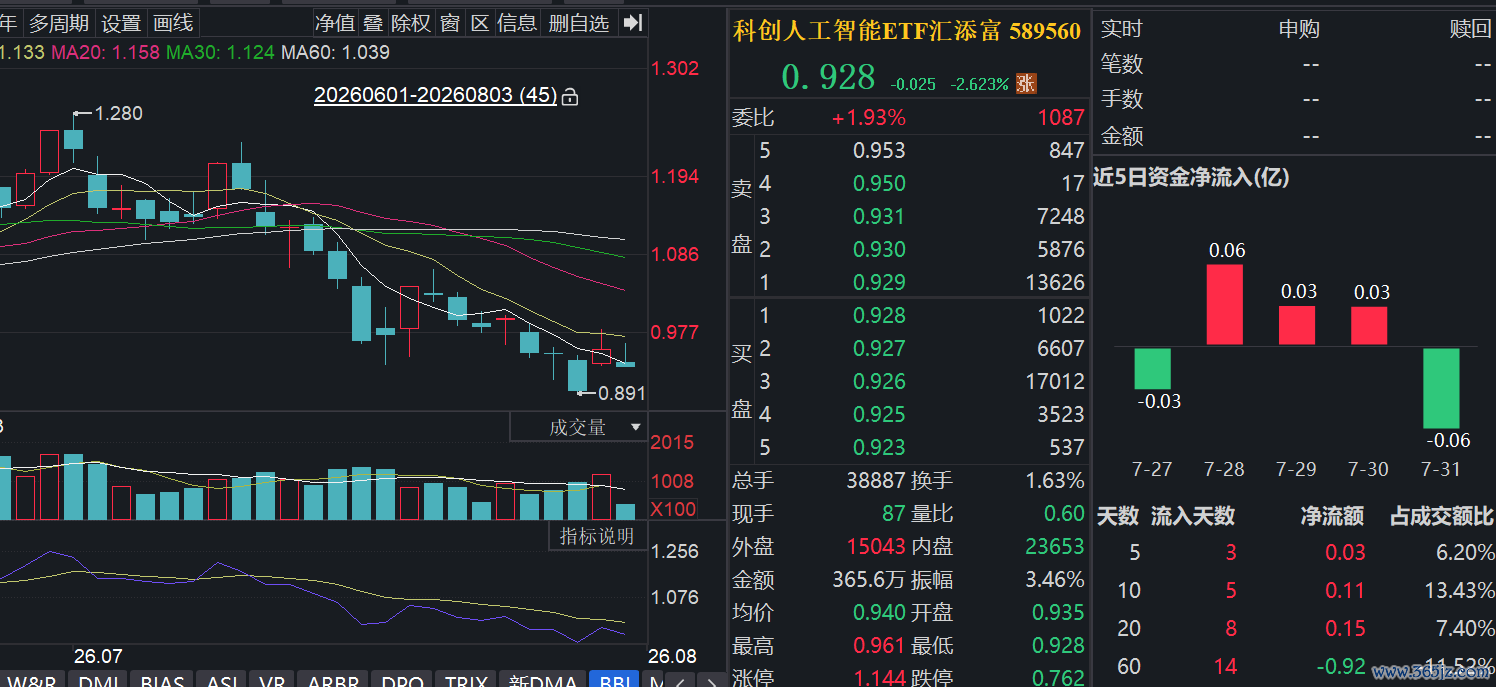Select the 新DMA indicator tab
This screenshot has height=687, width=1496.
coord(542,682)
